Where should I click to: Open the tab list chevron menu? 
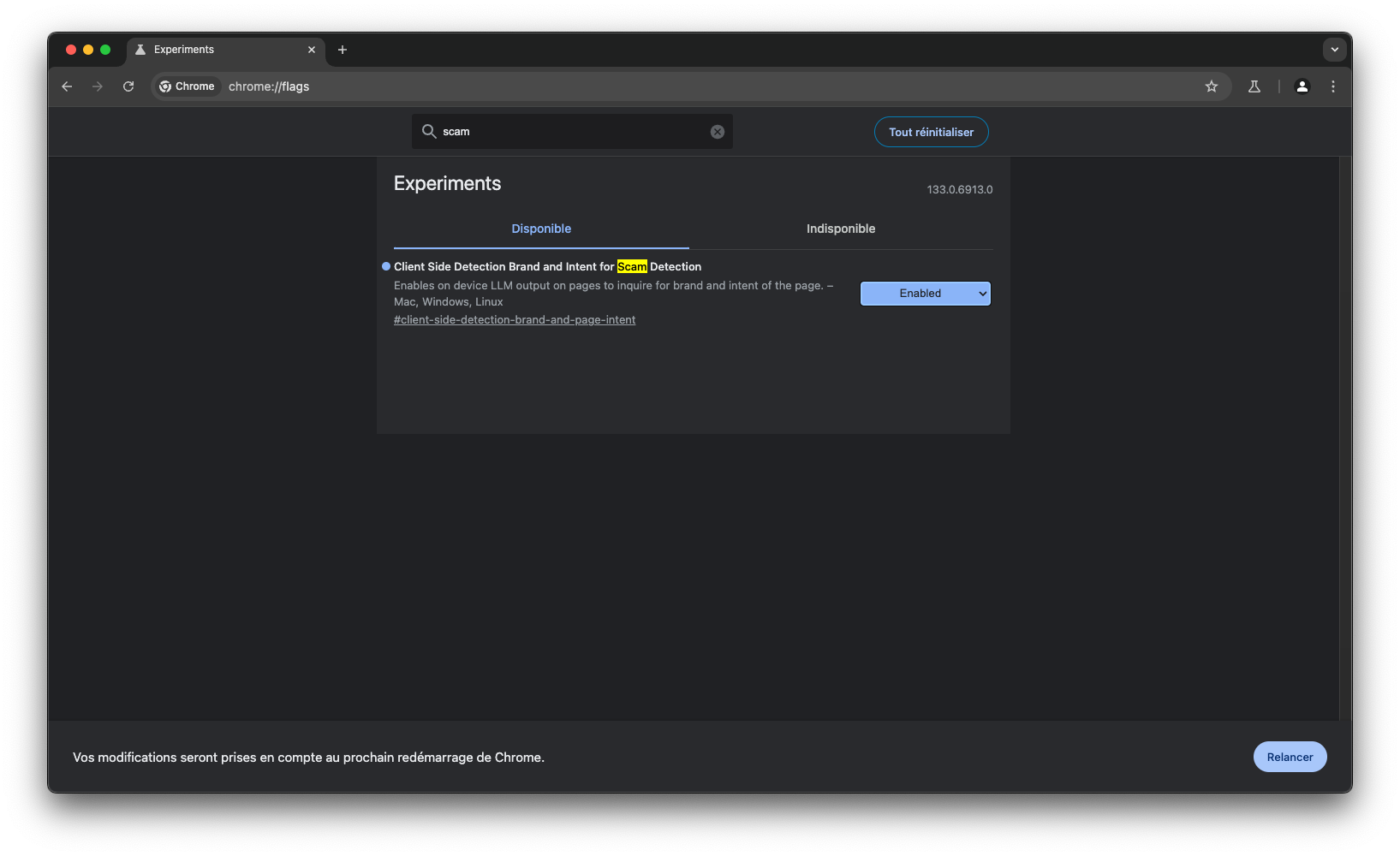pyautogui.click(x=1334, y=50)
